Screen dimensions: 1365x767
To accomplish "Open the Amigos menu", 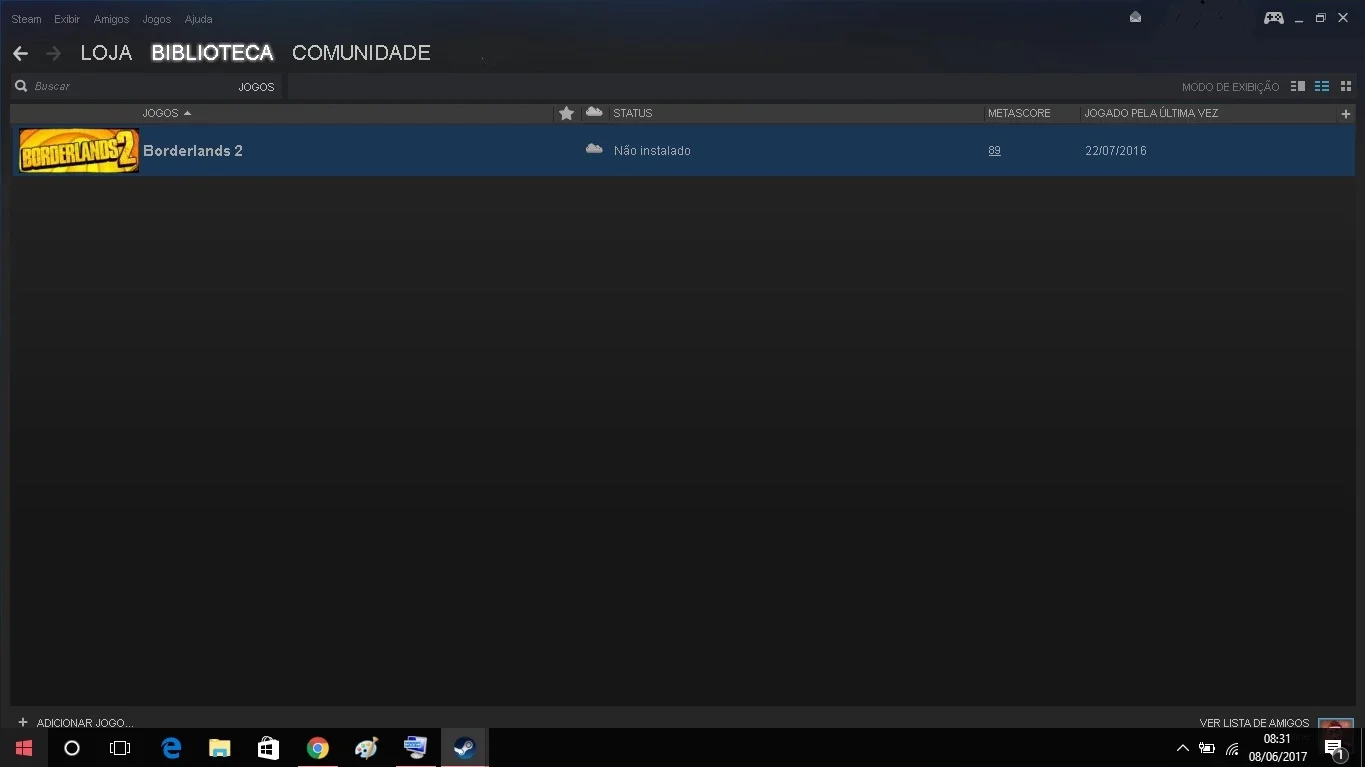I will pyautogui.click(x=111, y=19).
